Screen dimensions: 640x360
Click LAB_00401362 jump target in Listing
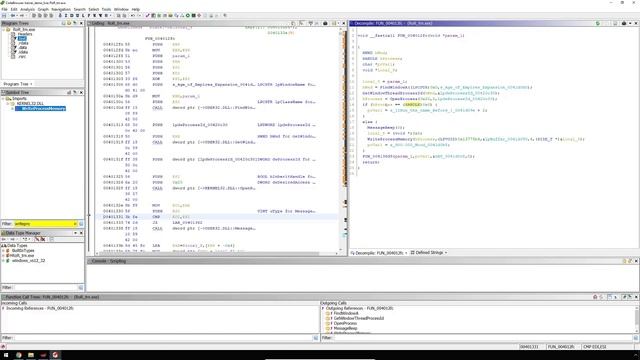click(187, 222)
